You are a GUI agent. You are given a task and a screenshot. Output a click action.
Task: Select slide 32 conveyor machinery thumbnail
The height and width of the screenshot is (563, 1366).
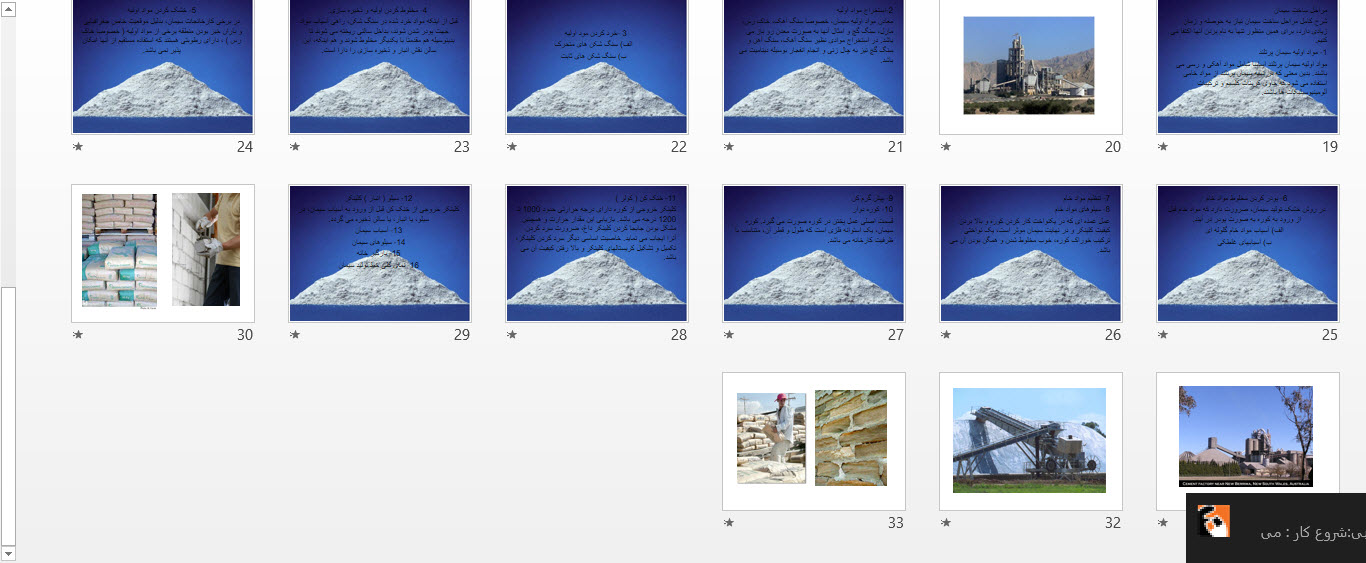[1031, 441]
